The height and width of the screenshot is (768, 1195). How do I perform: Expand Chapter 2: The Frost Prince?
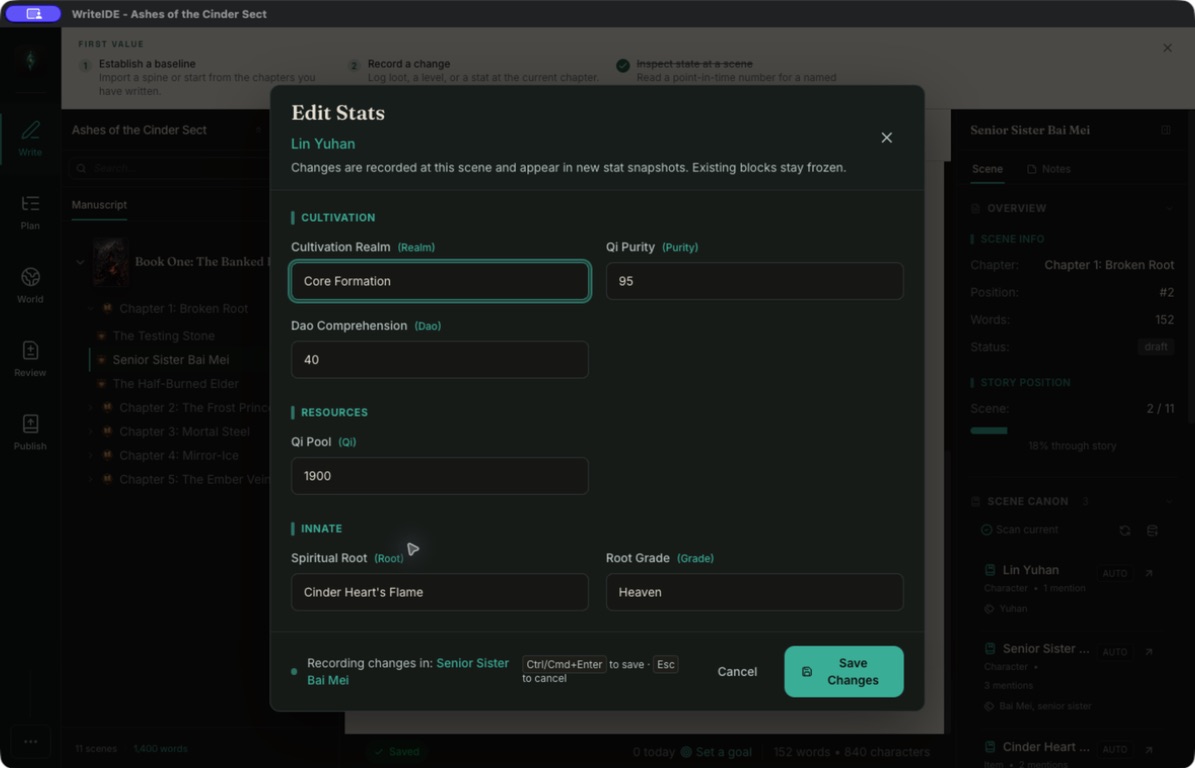click(x=91, y=408)
